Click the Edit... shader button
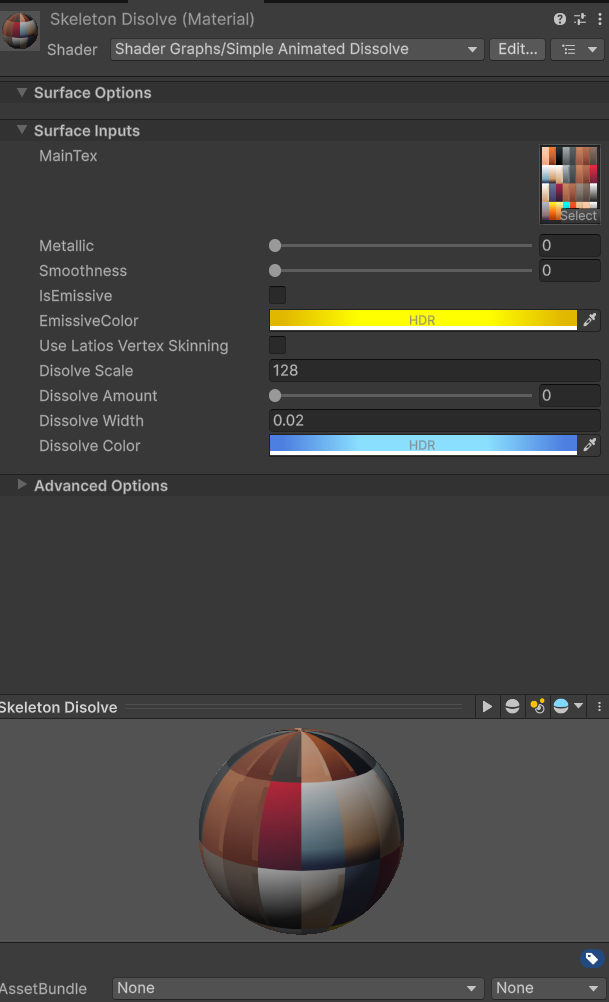609x1002 pixels. pos(517,48)
